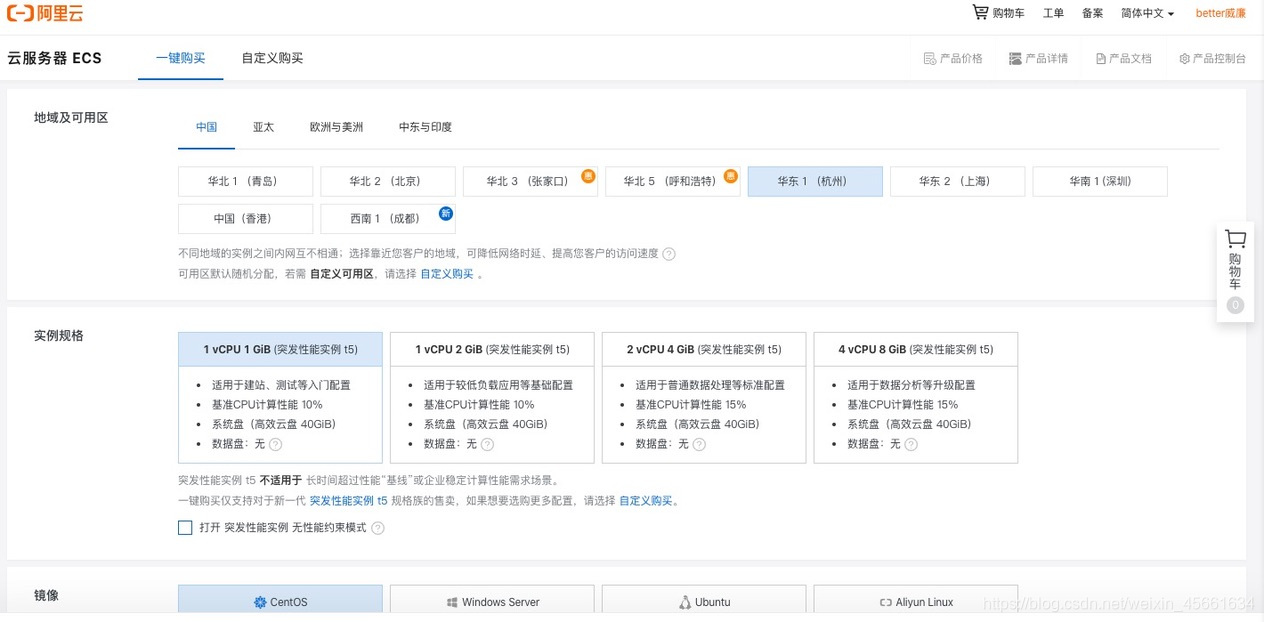Image resolution: width=1264 pixels, height=622 pixels.
Task: Enable 突发性能实例 无性能约束模式 checkbox
Action: coord(185,528)
